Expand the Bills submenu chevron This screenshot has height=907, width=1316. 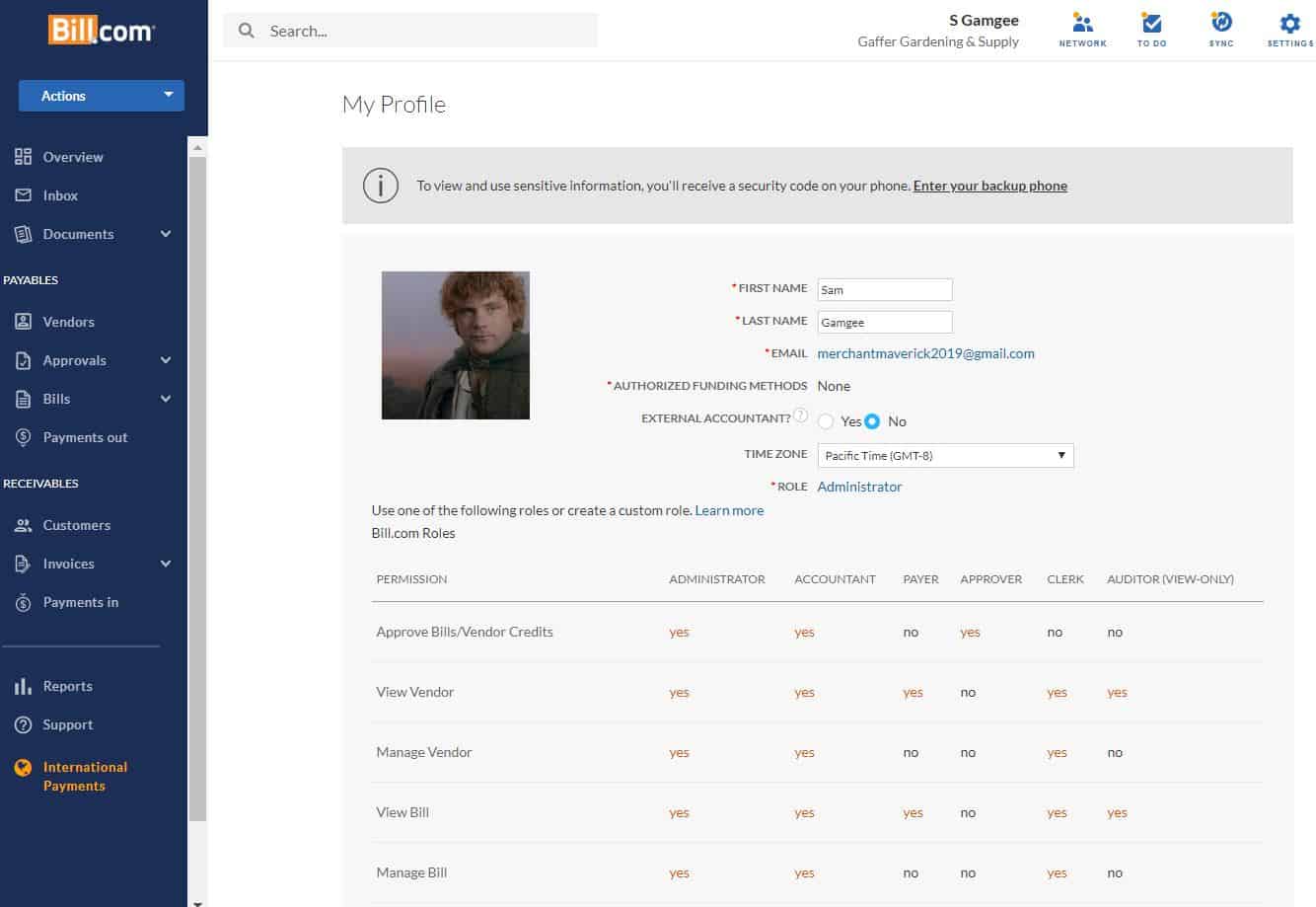pyautogui.click(x=166, y=399)
